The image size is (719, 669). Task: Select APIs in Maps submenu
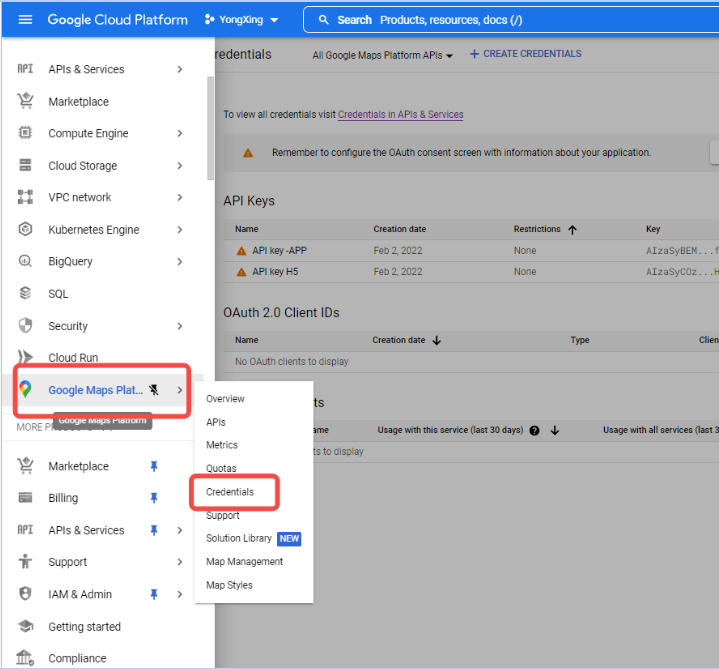click(x=216, y=422)
